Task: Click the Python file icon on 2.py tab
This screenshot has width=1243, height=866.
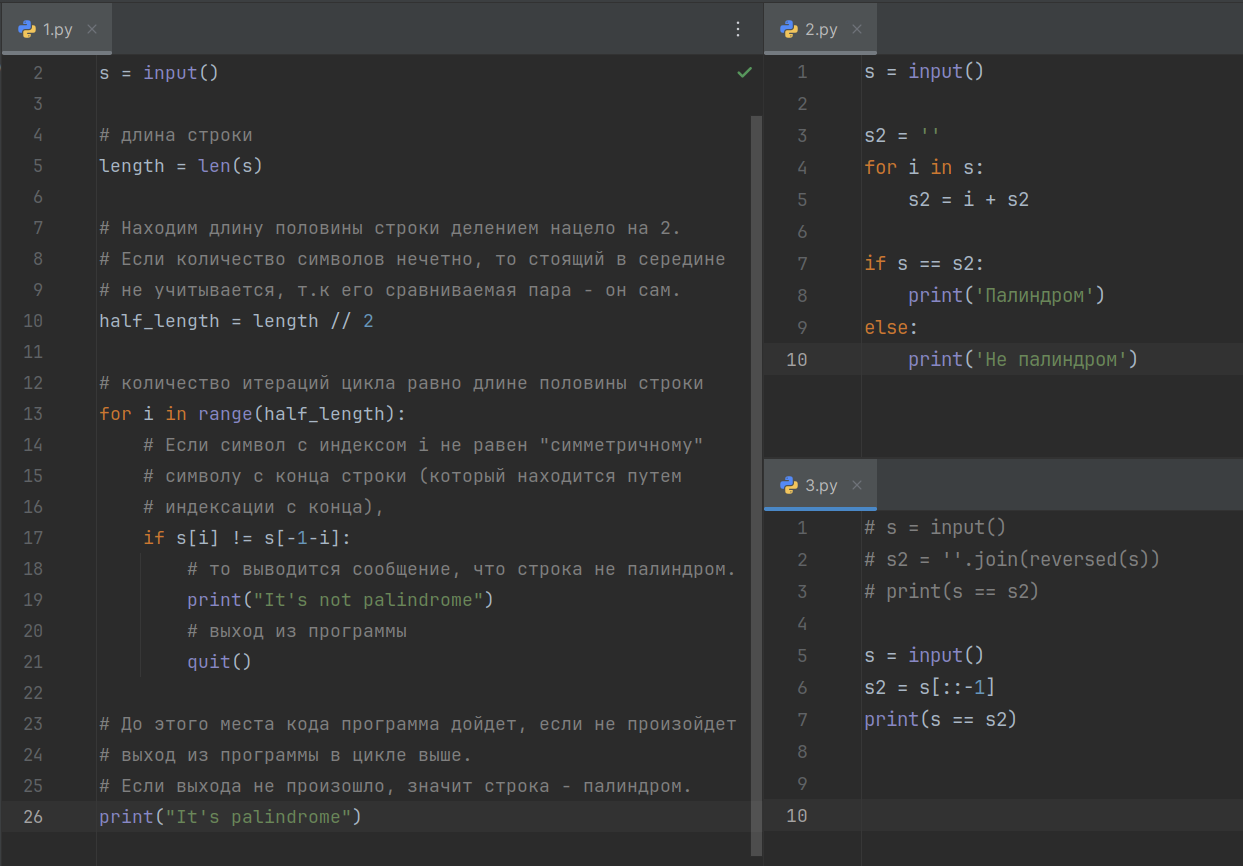Action: tap(789, 29)
